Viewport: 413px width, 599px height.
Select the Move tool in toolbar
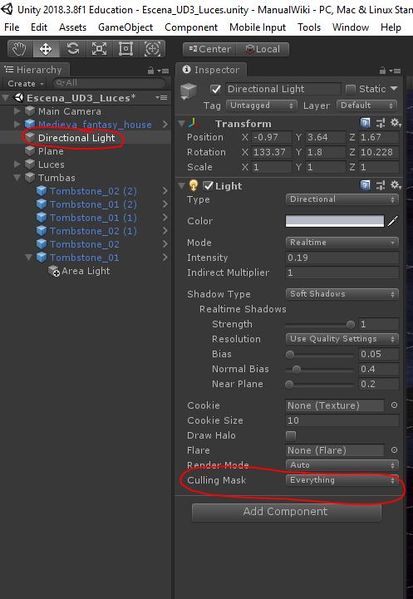tap(45, 49)
